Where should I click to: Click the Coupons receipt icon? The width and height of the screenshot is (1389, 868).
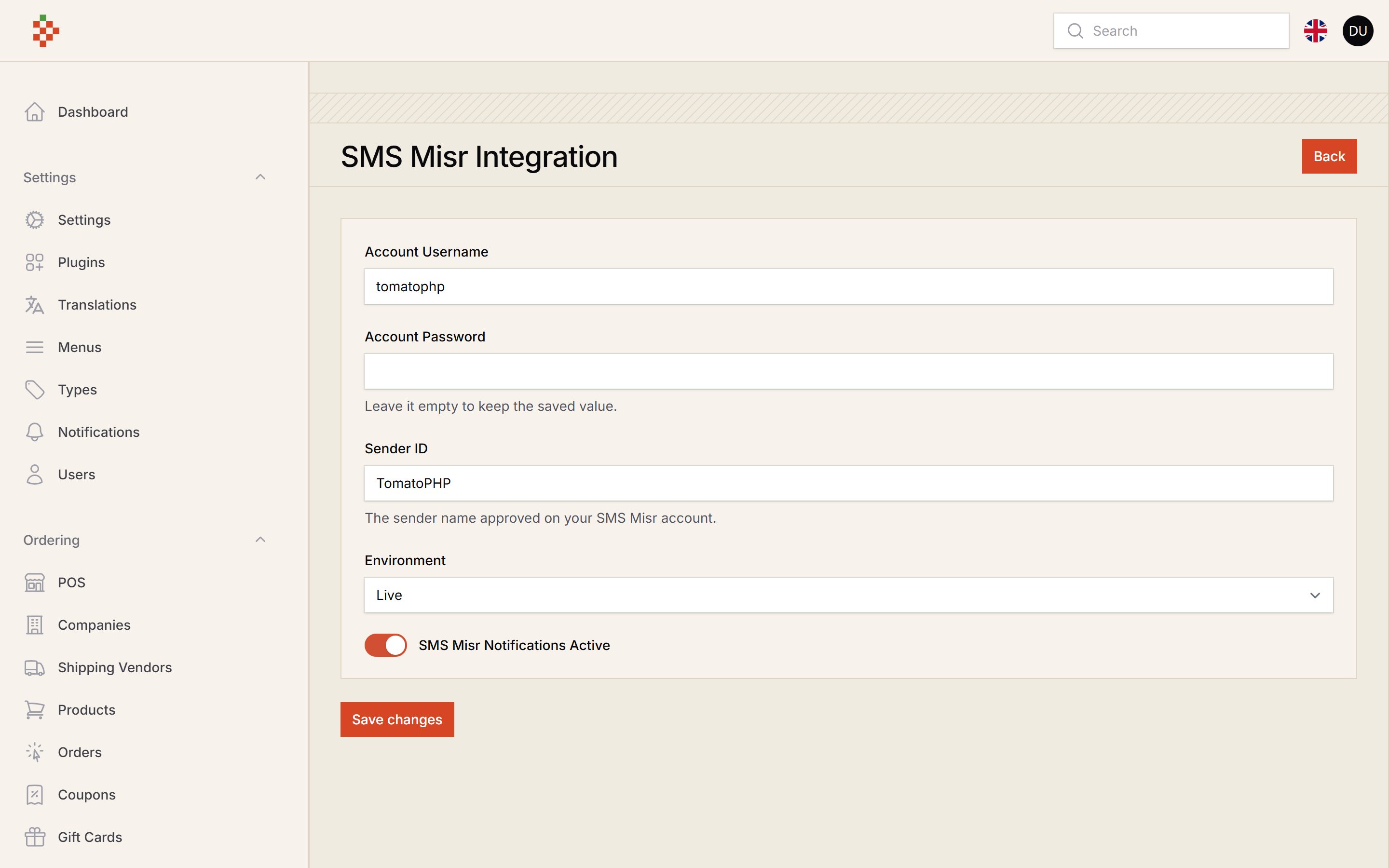pyautogui.click(x=34, y=795)
